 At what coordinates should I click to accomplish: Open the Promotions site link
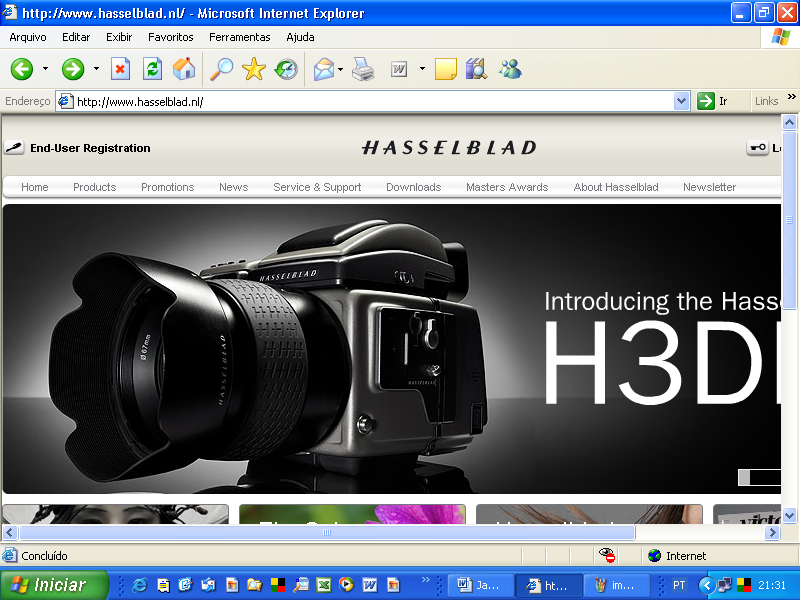point(167,187)
